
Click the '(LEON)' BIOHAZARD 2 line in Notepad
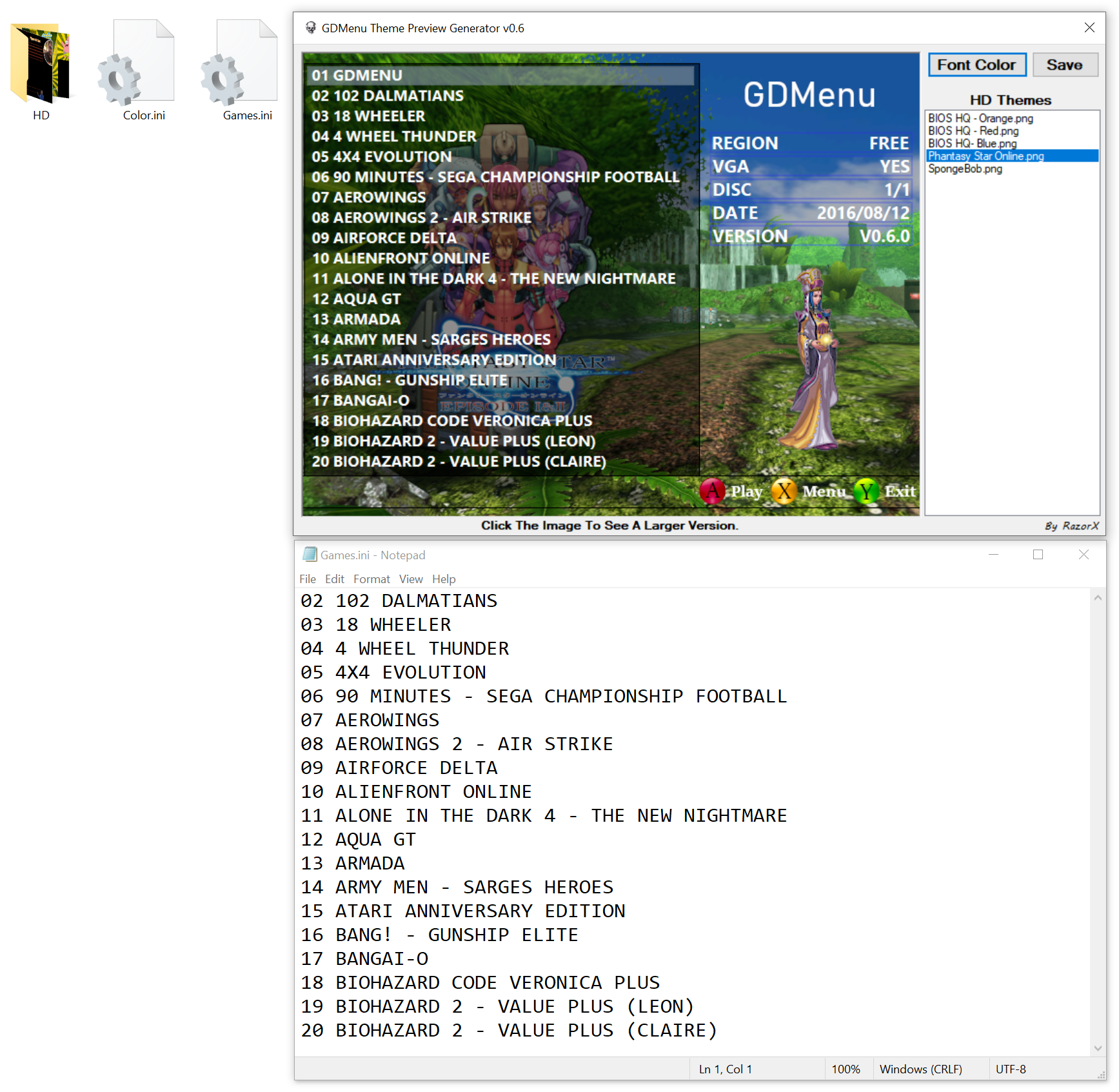tap(497, 1006)
